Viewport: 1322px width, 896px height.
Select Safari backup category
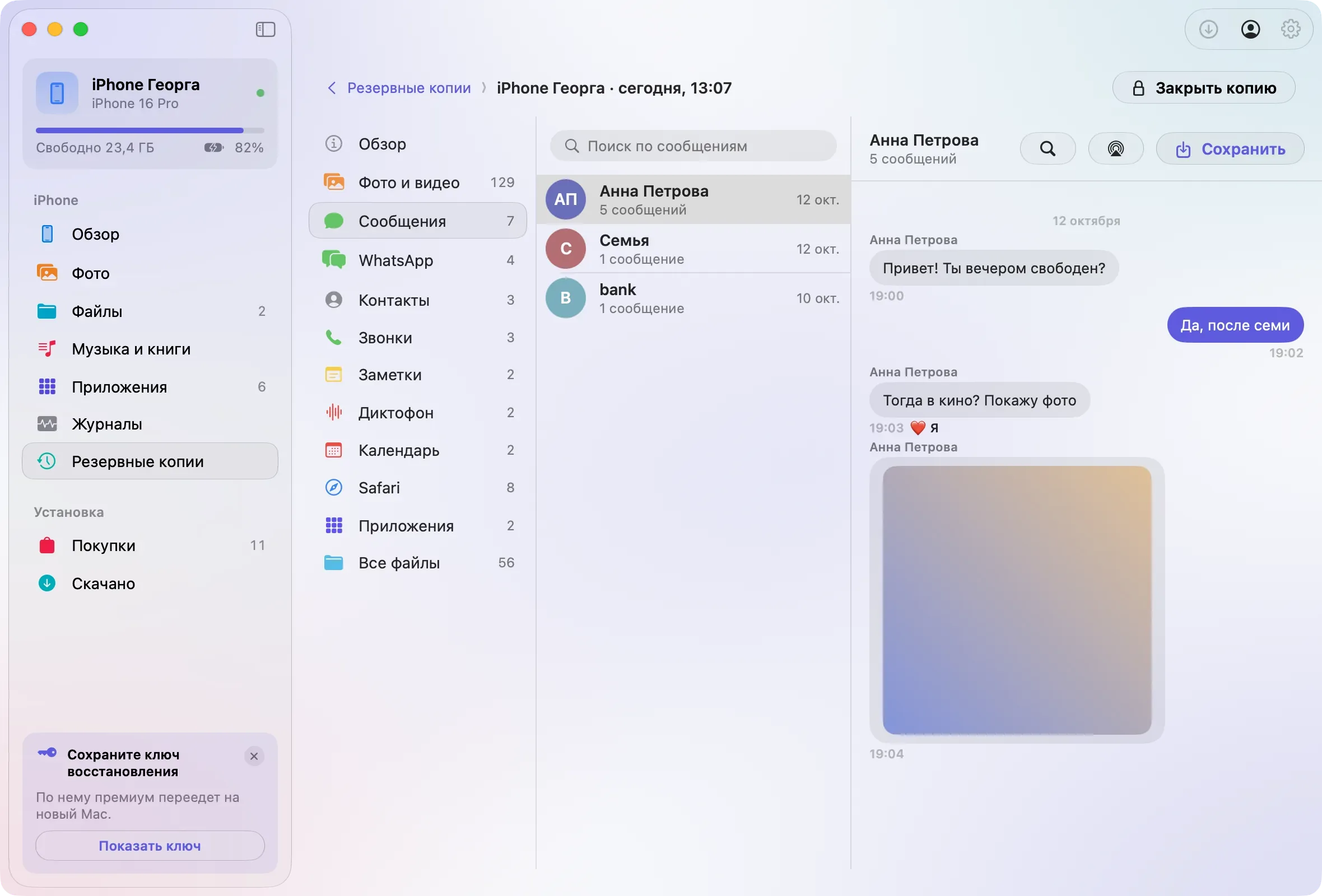(x=417, y=488)
